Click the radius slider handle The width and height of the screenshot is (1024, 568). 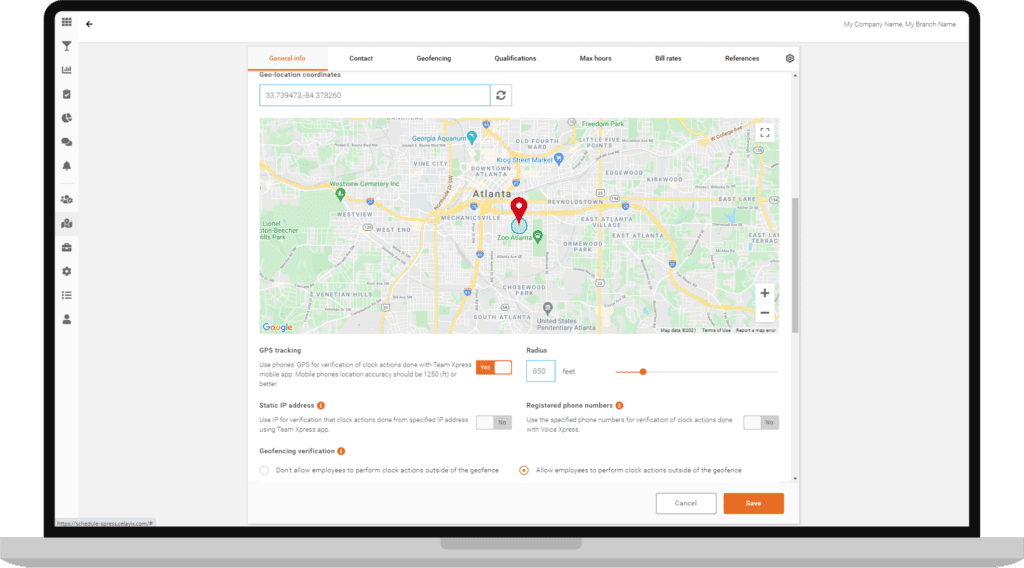click(643, 371)
